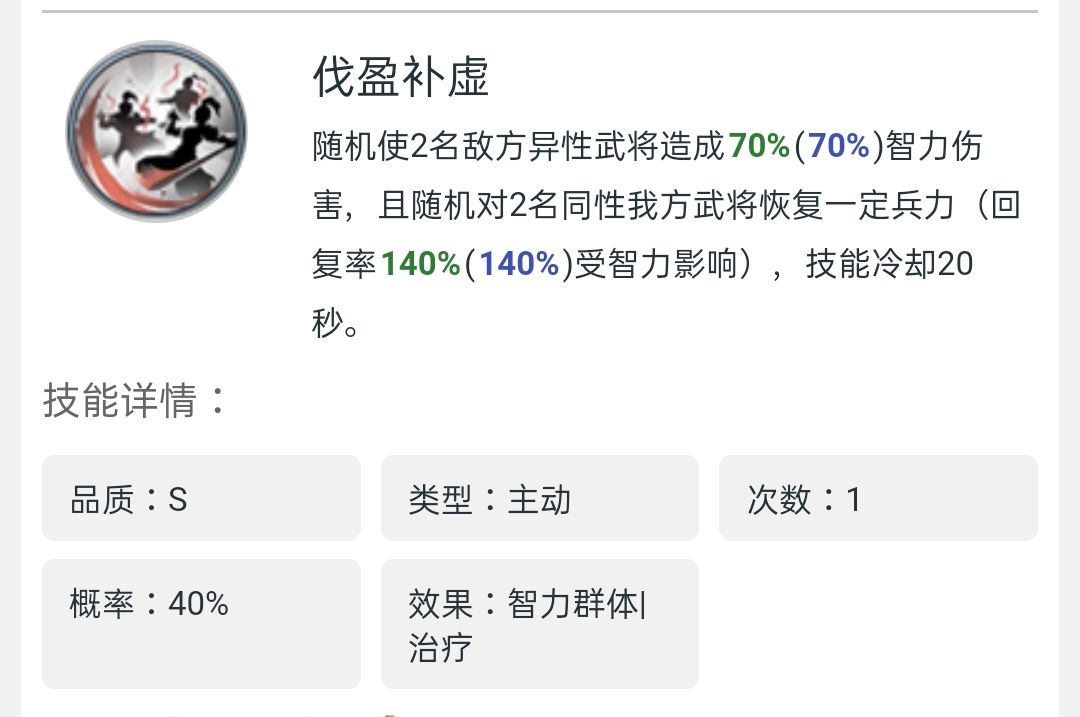Click the green 140% recovery rate value
This screenshot has height=717, width=1080.
pyautogui.click(x=420, y=264)
